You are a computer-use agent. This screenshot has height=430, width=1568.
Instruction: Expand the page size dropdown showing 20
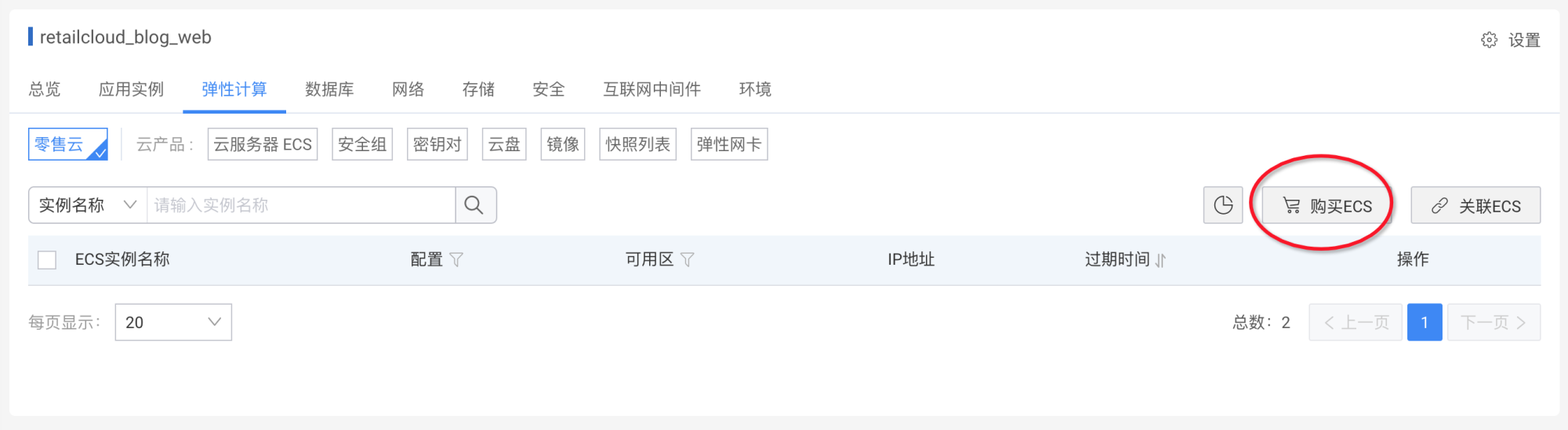(173, 323)
